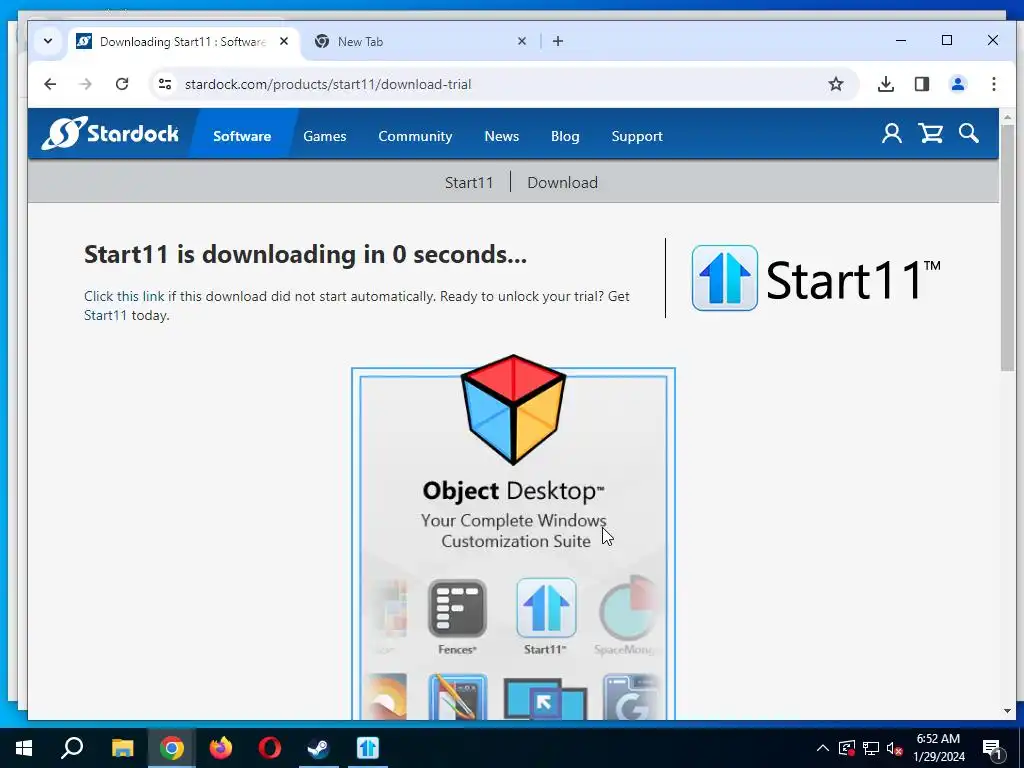This screenshot has width=1024, height=768.
Task: Click the Chrome icon in taskbar
Action: (172, 748)
